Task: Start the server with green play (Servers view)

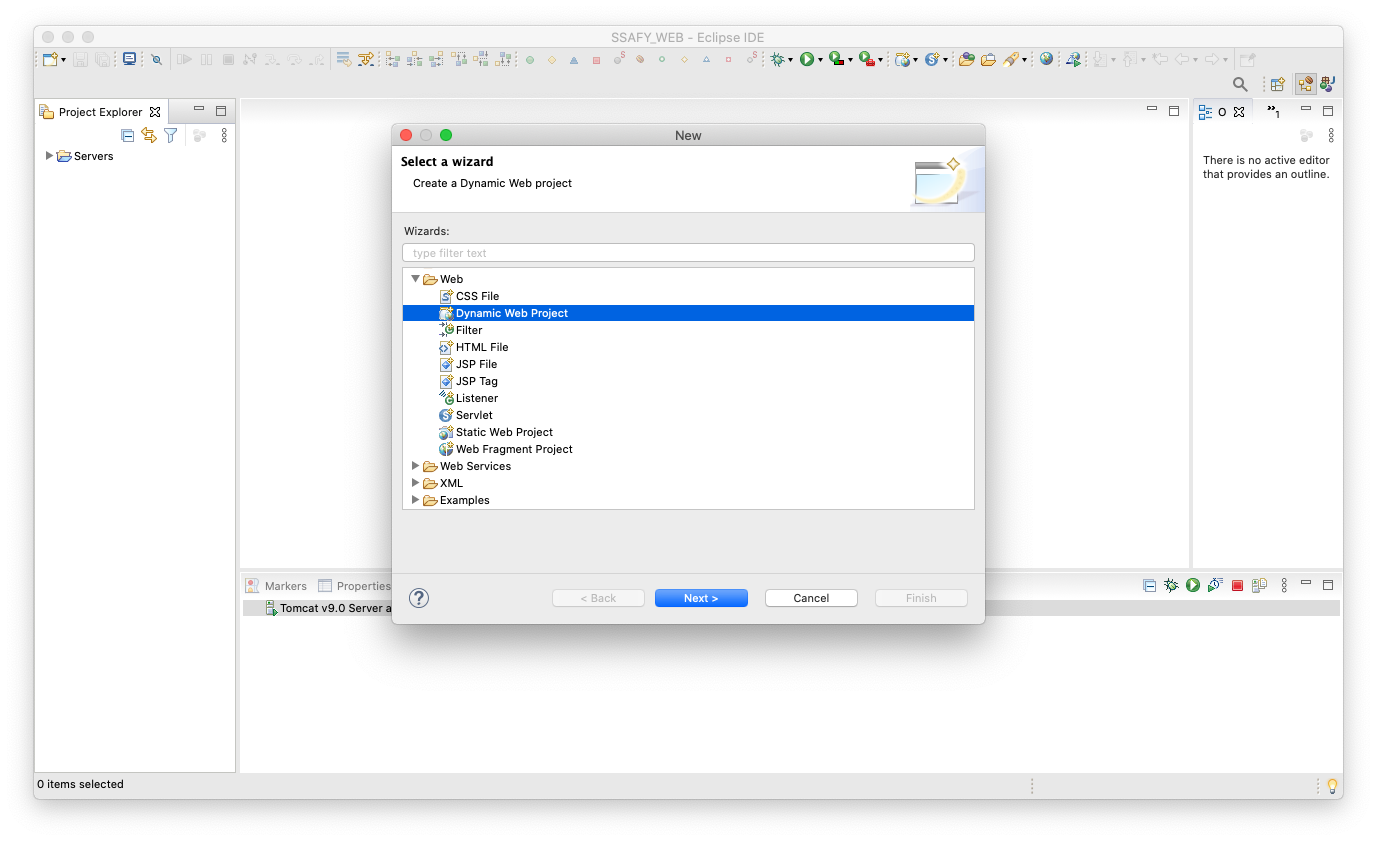Action: tap(1193, 585)
